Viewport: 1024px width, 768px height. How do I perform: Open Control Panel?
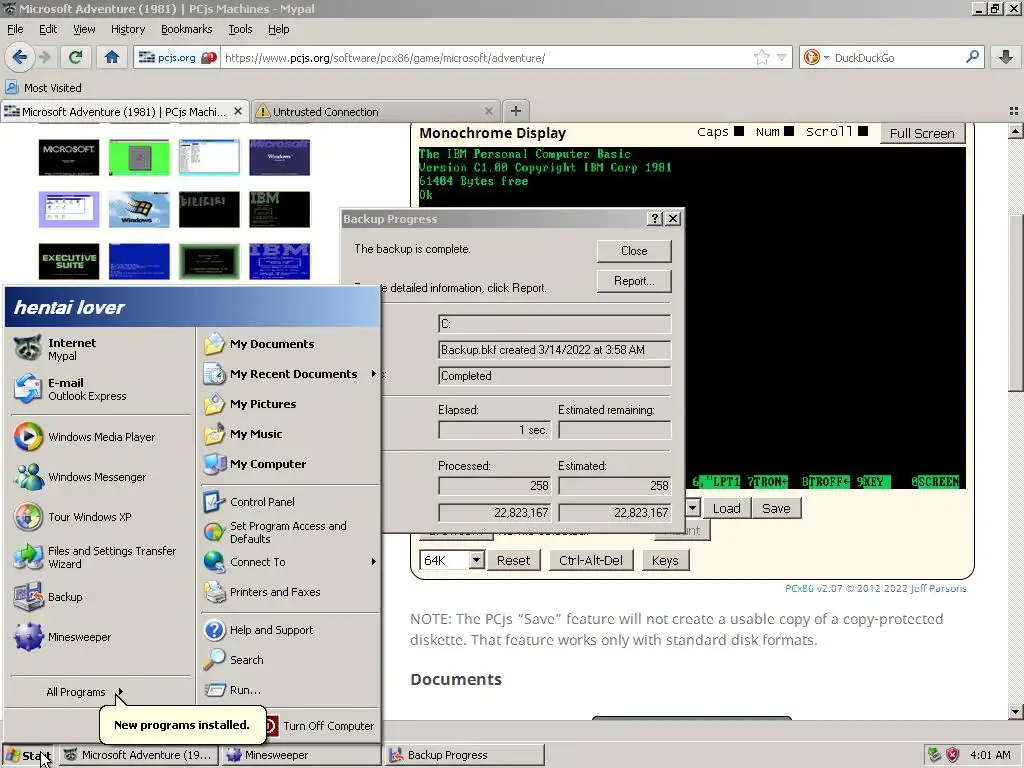pos(289,502)
